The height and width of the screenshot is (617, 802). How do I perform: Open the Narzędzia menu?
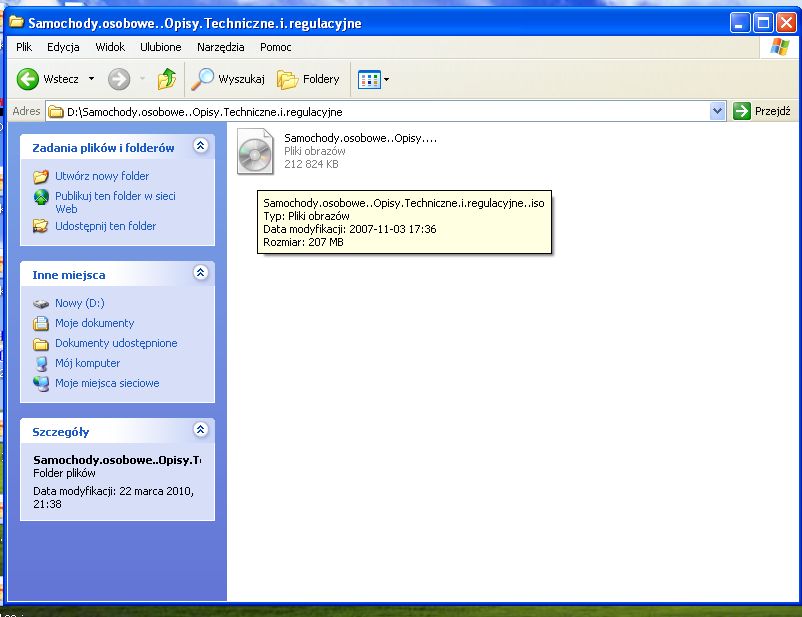220,47
